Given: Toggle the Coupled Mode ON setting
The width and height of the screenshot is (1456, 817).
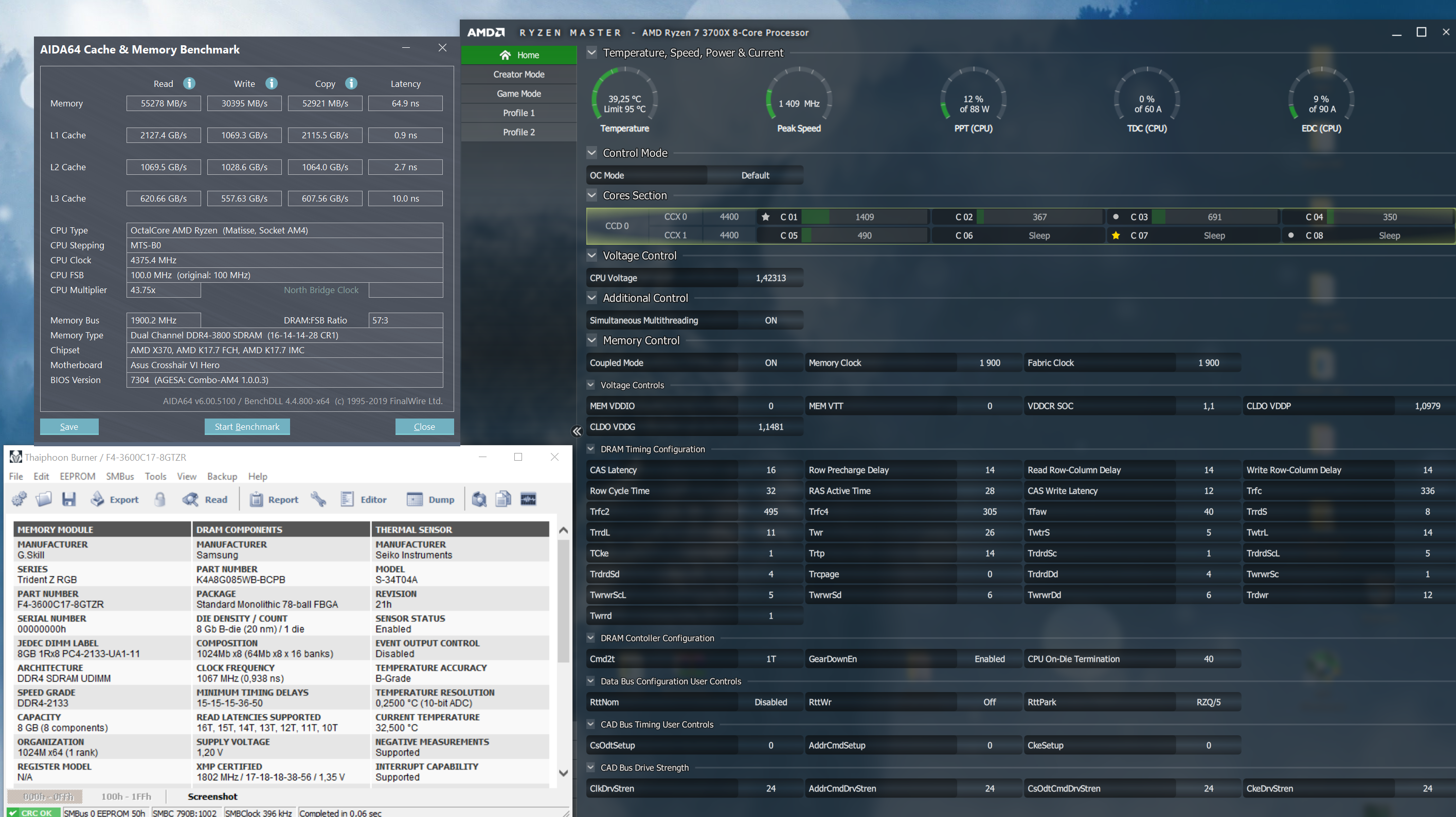Looking at the screenshot, I should pos(770,362).
